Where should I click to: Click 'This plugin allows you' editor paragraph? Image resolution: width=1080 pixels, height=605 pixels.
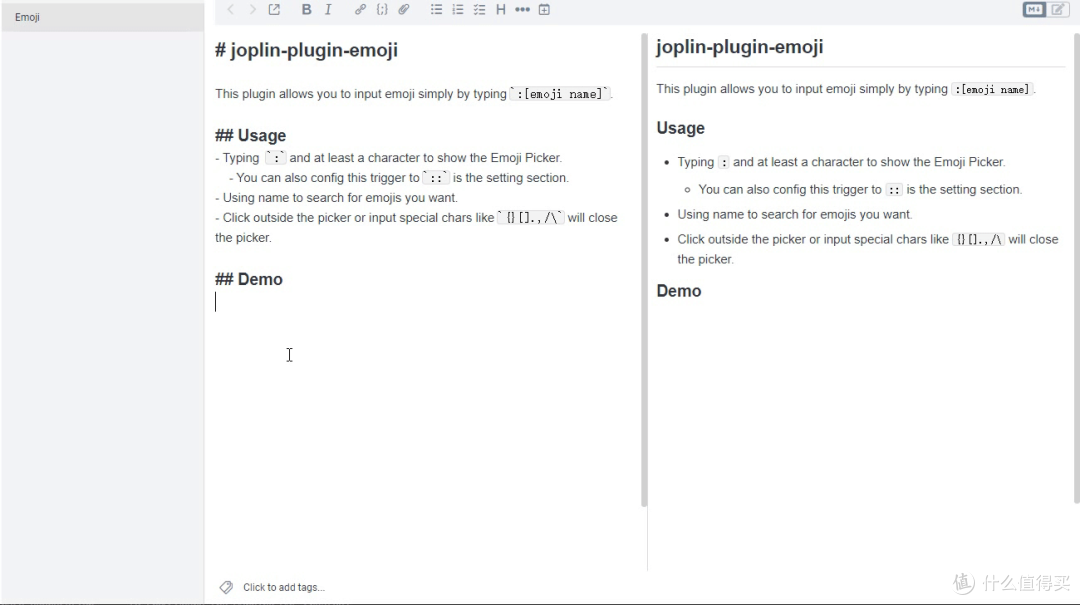(413, 94)
